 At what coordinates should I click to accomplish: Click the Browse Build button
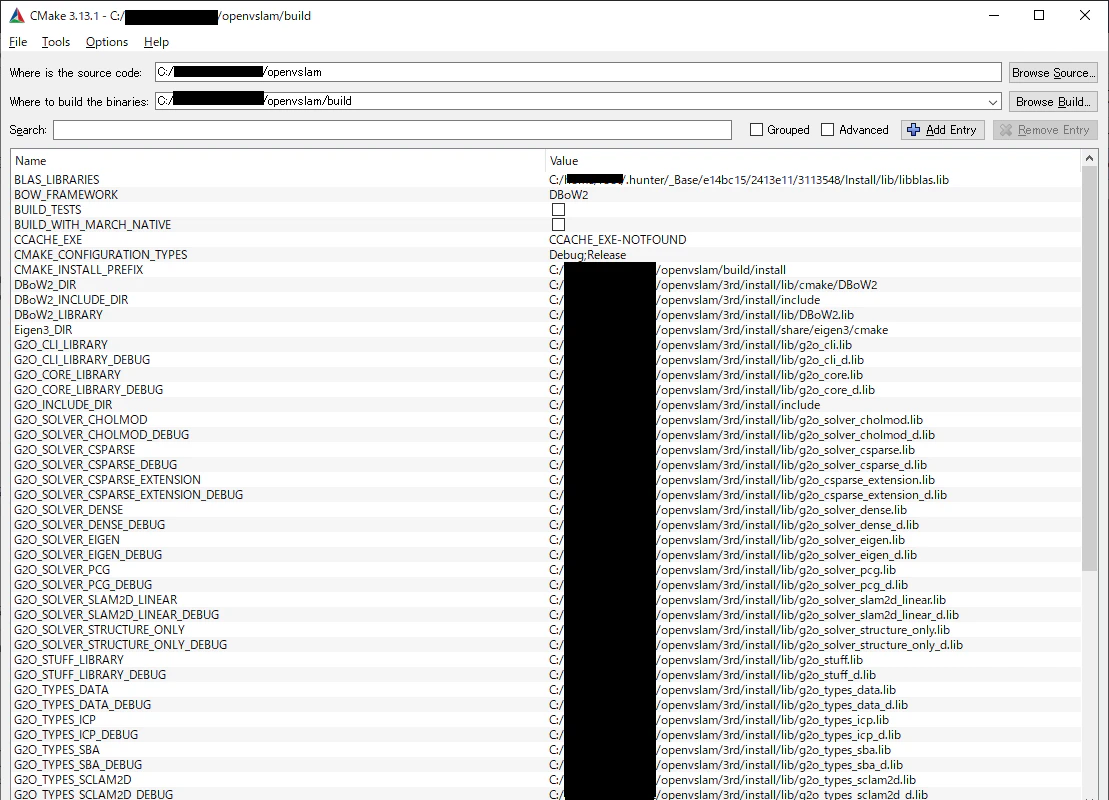(1053, 102)
